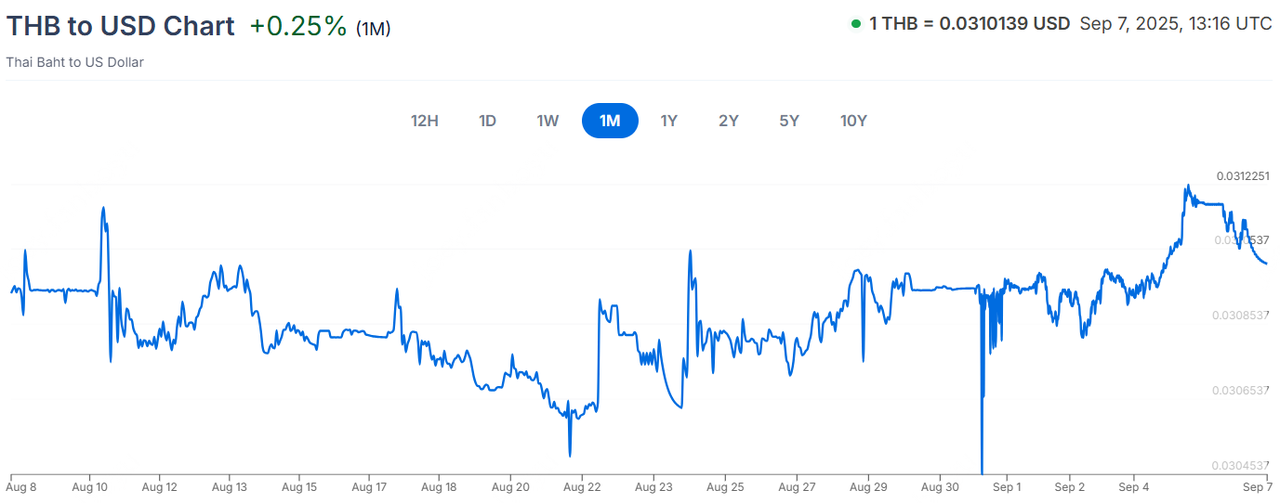Image resolution: width=1280 pixels, height=503 pixels.
Task: Switch chart to the 1D range
Action: pyautogui.click(x=487, y=121)
